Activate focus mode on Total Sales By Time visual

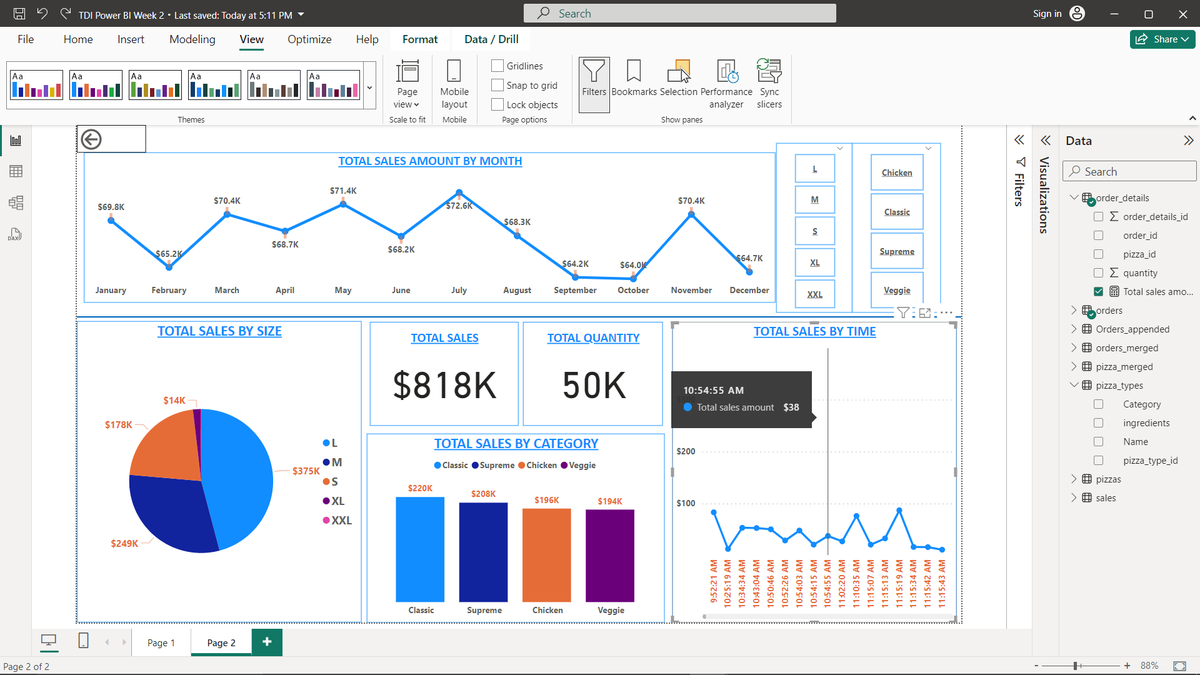click(924, 313)
